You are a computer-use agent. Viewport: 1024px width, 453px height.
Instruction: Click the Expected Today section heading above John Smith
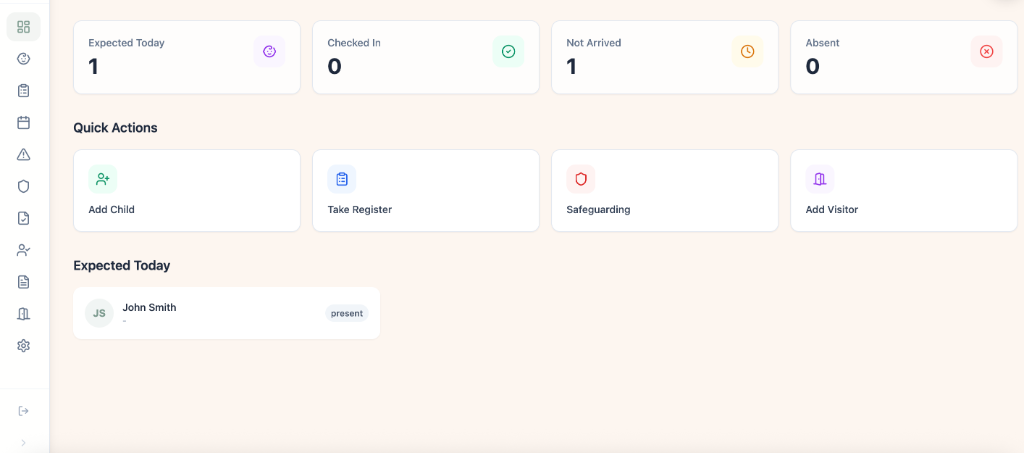pos(122,266)
